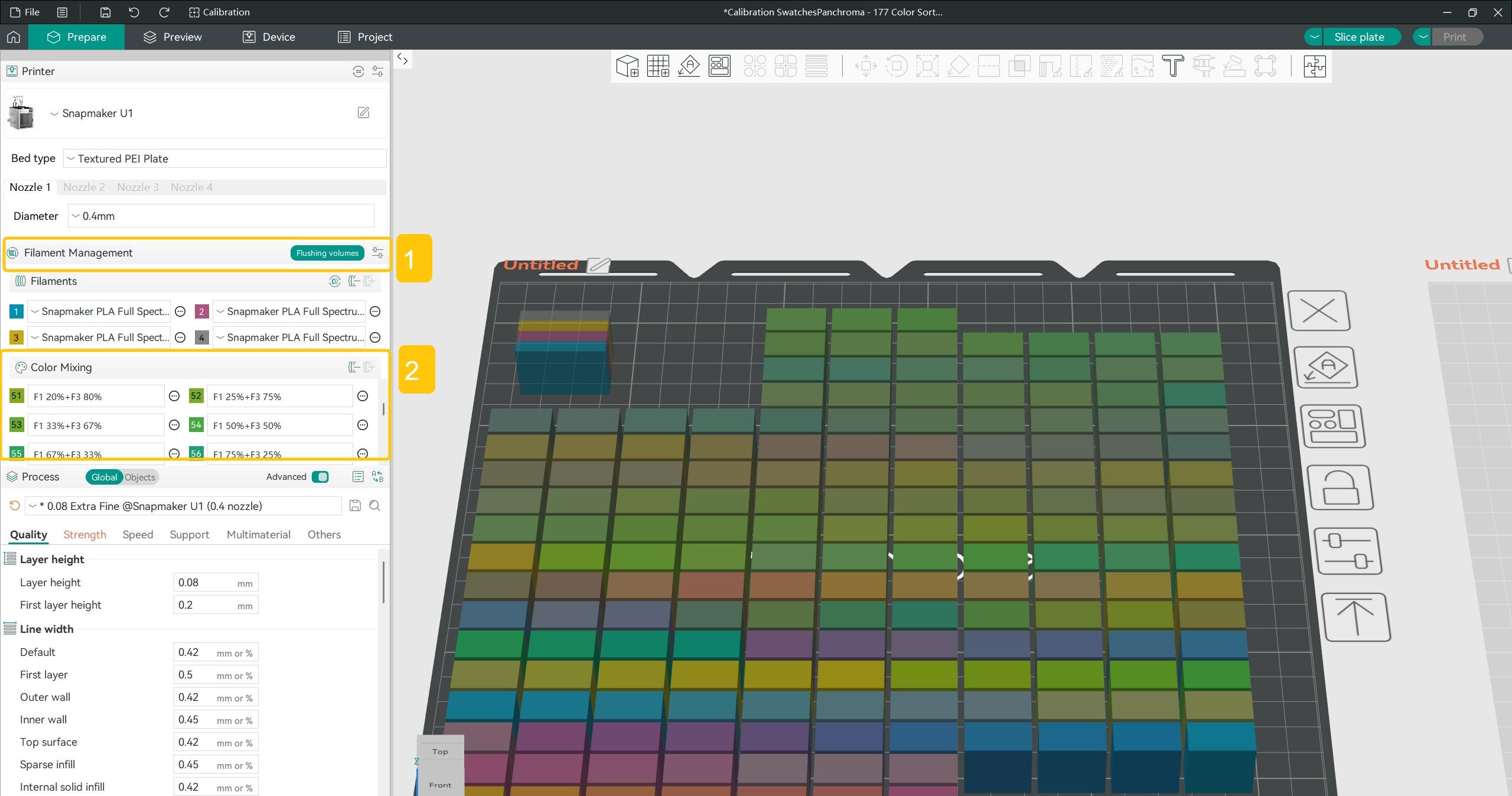Screen dimensions: 1512x796
Task: Open plate settings sliders icon
Action: (x=1348, y=551)
